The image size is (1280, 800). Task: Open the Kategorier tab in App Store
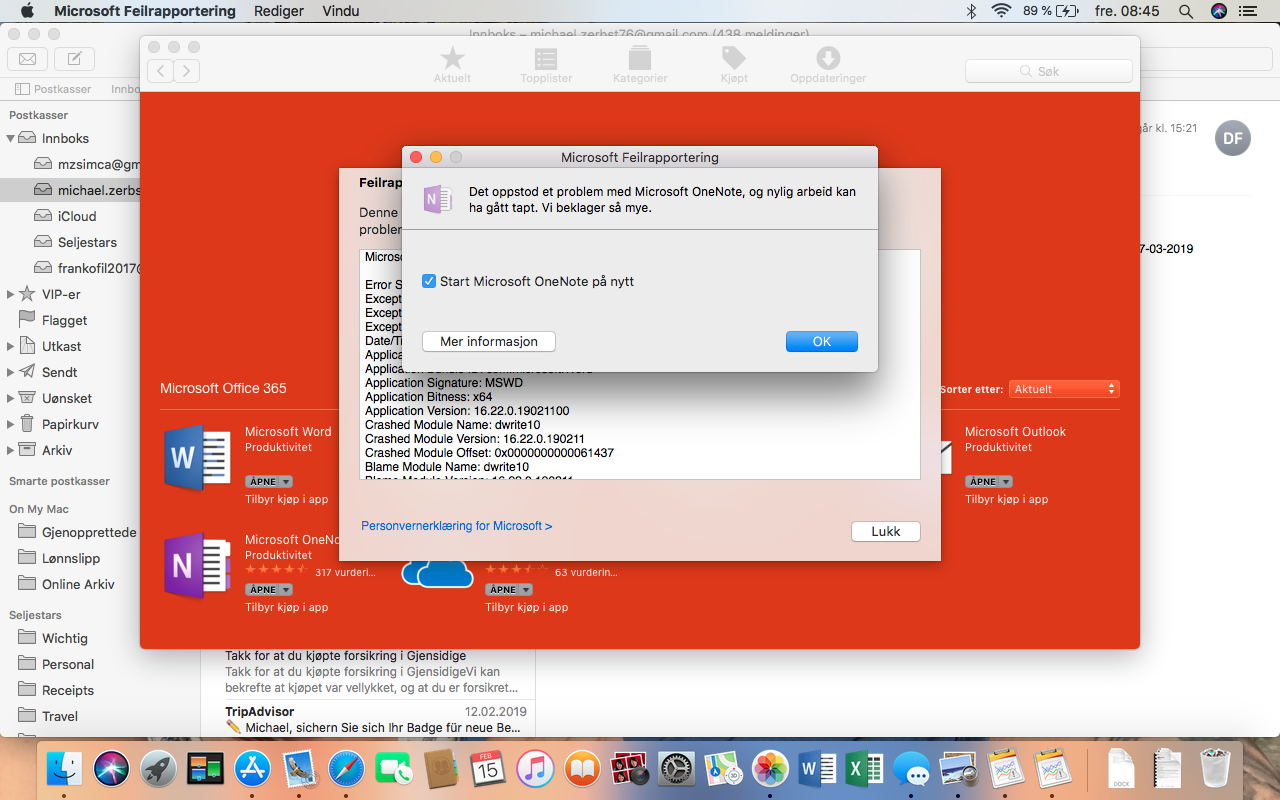pyautogui.click(x=640, y=64)
